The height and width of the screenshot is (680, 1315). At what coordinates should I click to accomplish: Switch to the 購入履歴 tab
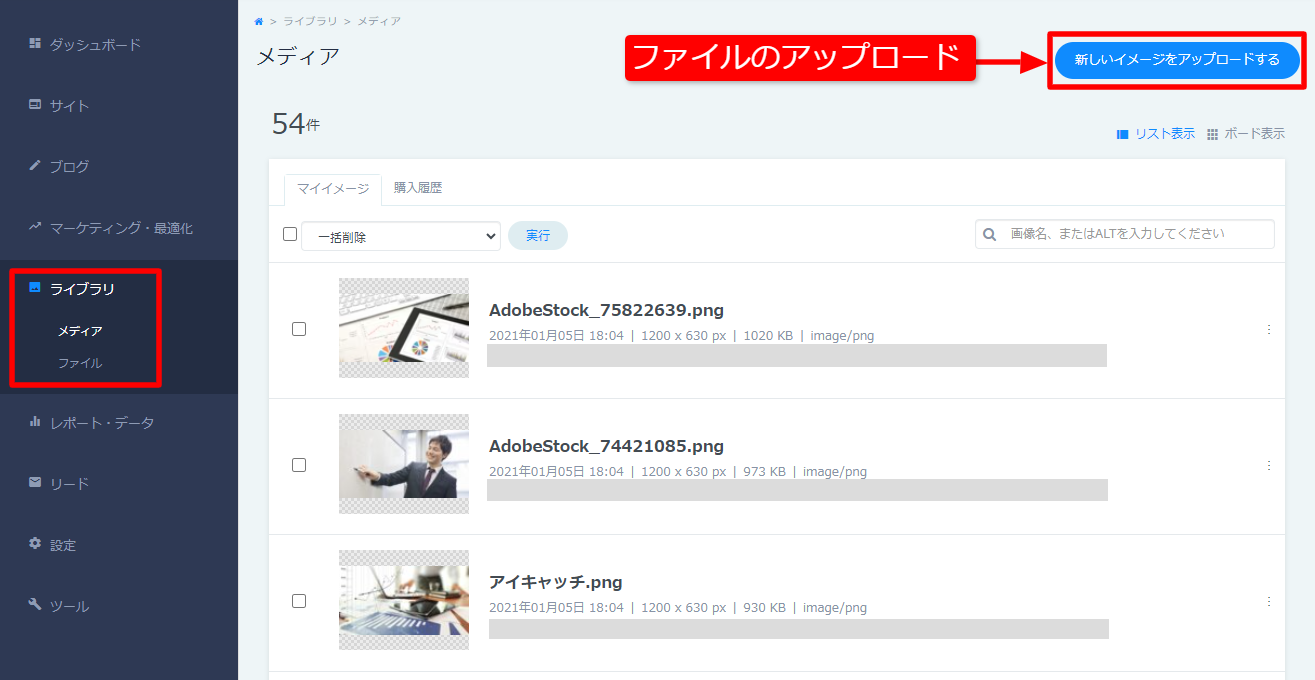418,187
